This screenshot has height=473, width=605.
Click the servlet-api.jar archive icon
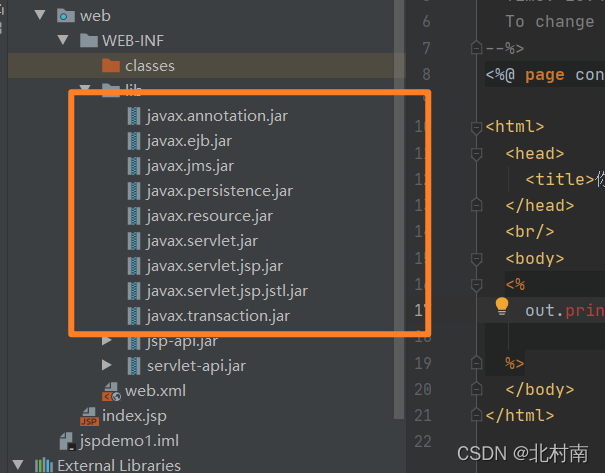pos(134,366)
